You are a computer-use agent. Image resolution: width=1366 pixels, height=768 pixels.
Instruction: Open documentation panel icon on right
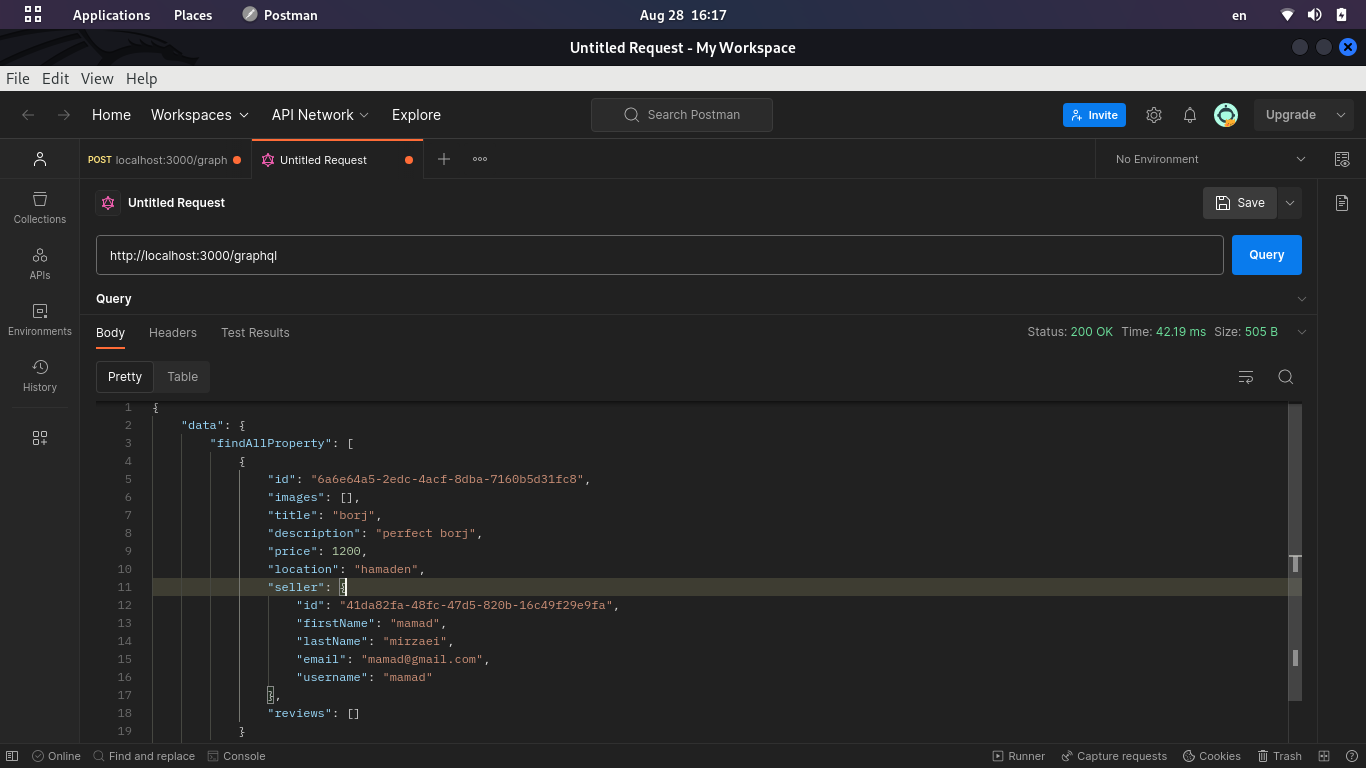[x=1342, y=203]
